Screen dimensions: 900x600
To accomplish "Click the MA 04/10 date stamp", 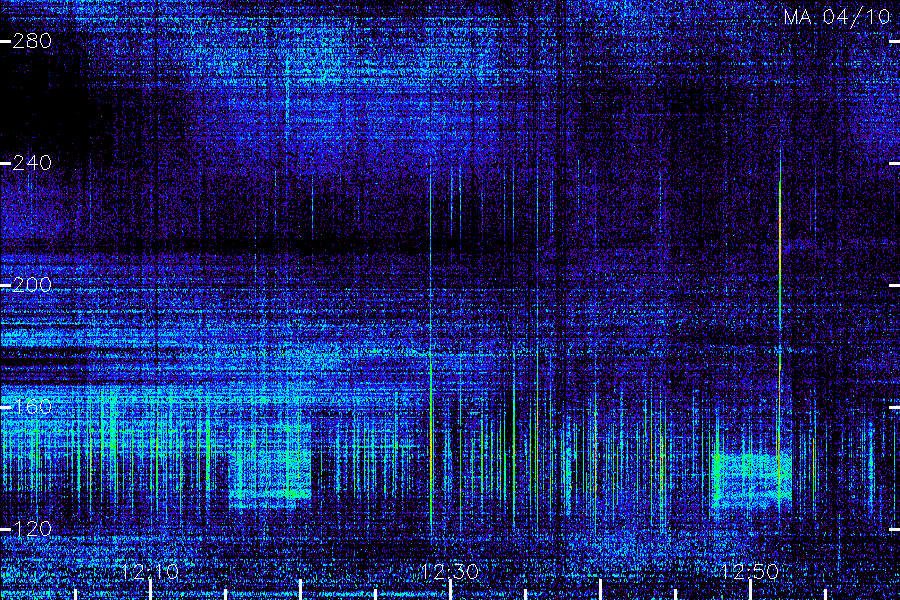I will pyautogui.click(x=837, y=17).
